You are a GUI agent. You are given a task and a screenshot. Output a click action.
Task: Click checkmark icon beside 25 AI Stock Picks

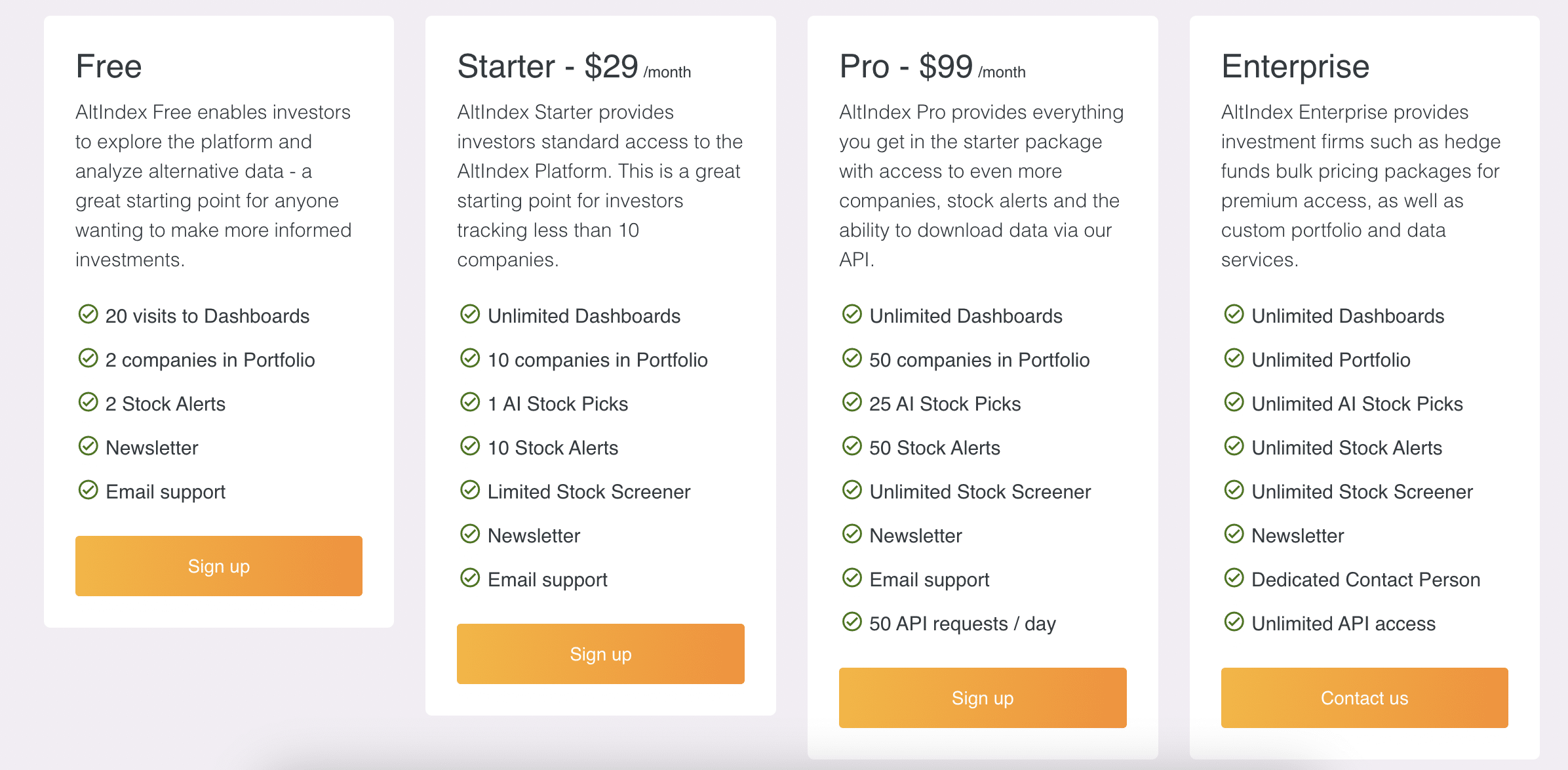pyautogui.click(x=852, y=402)
